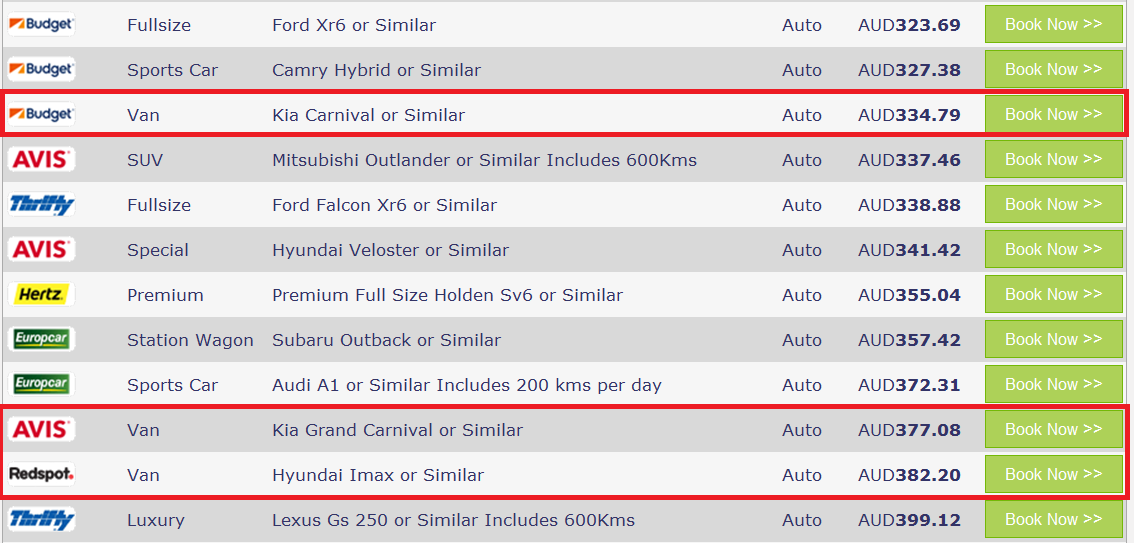Book the Audi A1 for AUD372.31
This screenshot has width=1134, height=543.
point(1053,385)
